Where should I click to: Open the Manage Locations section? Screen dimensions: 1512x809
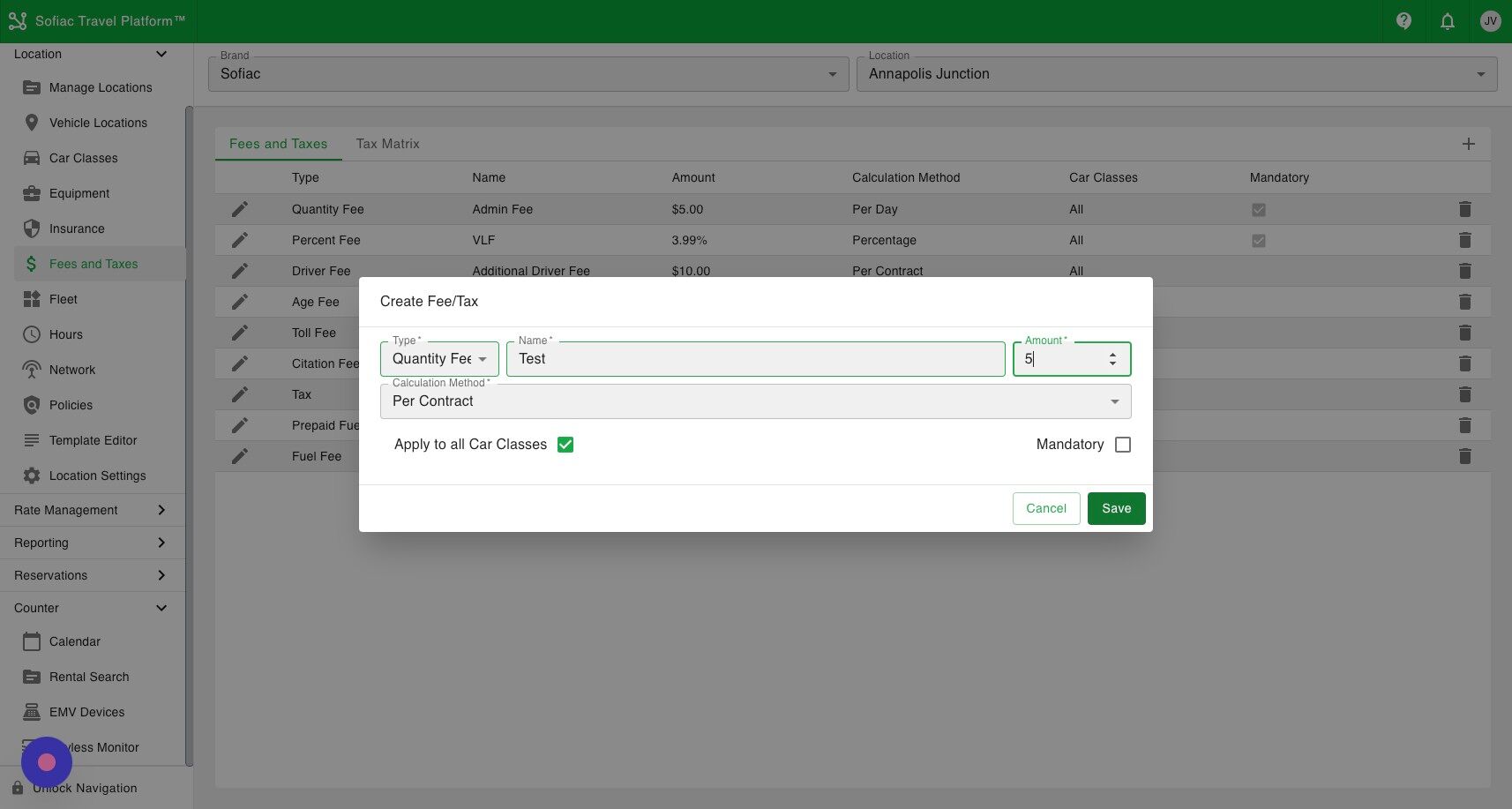100,87
